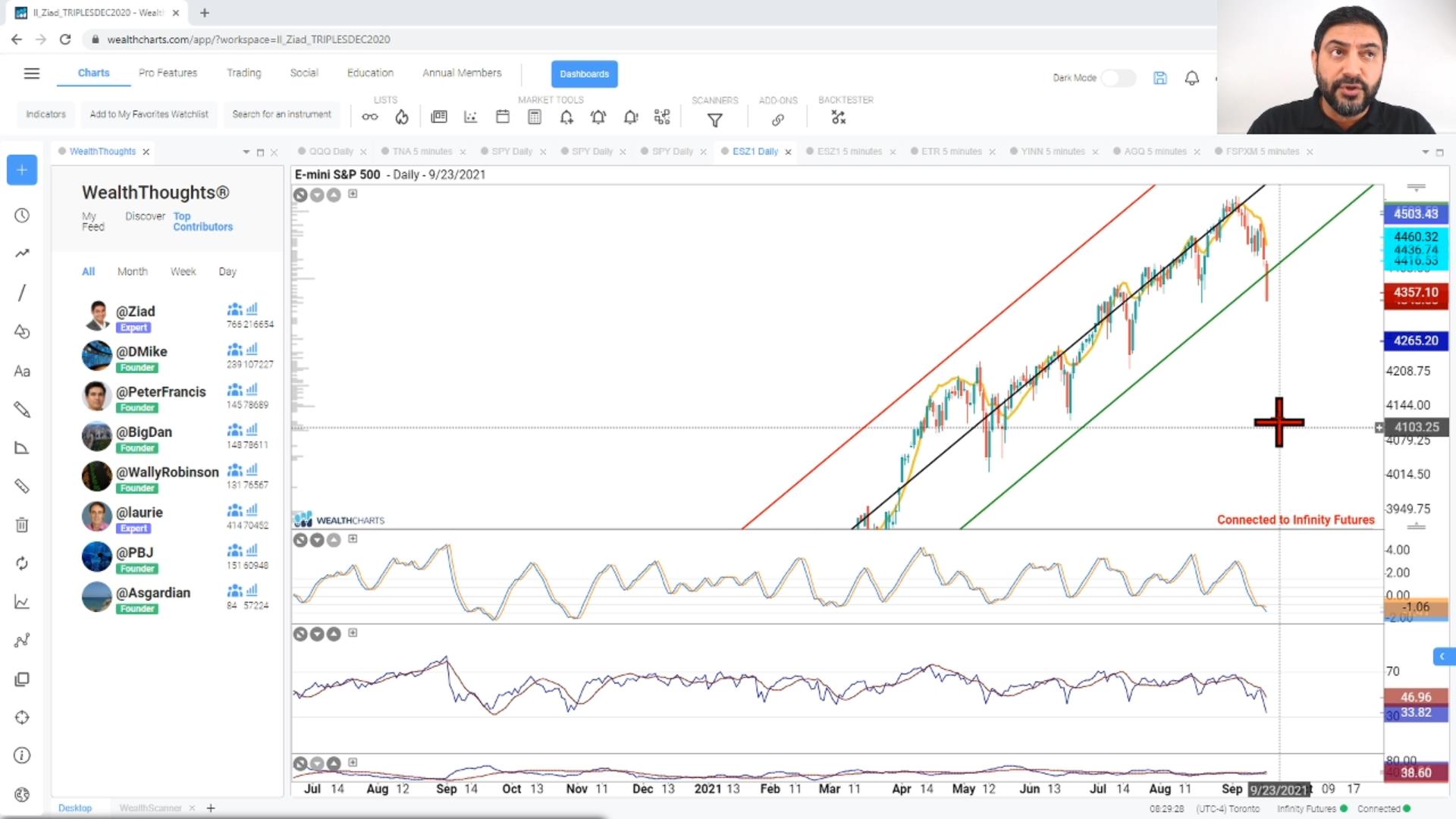Click the Indicators button
1456x819 pixels.
45,115
